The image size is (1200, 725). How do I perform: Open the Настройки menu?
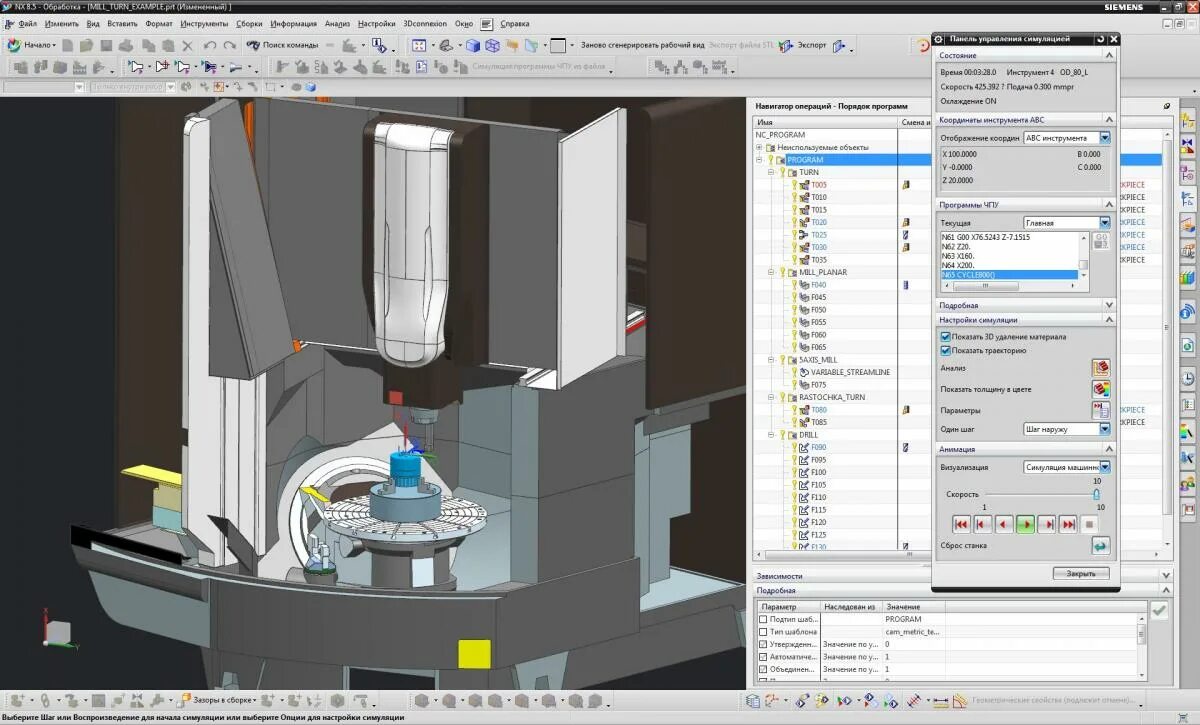pyautogui.click(x=376, y=22)
